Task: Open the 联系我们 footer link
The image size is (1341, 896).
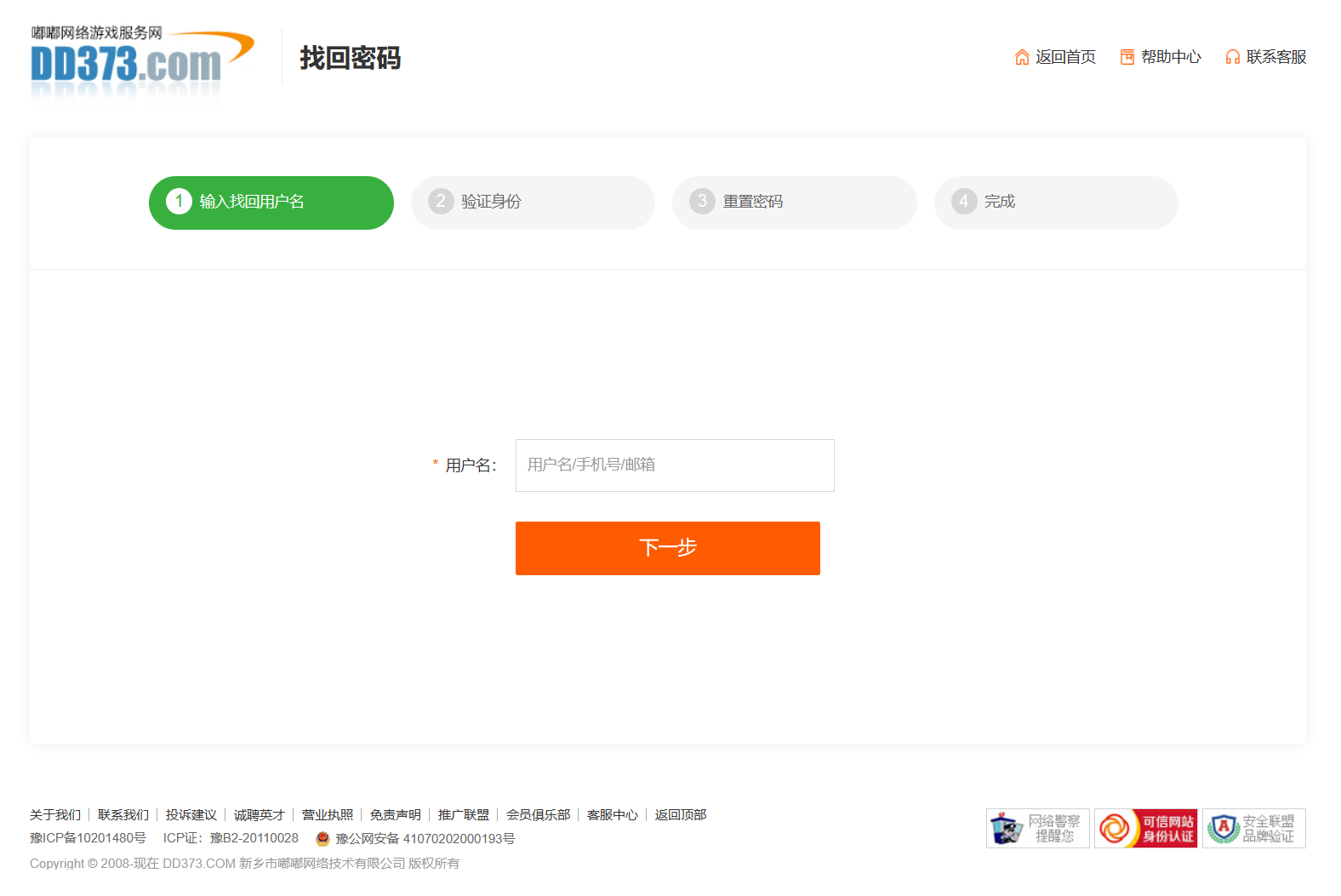Action: click(x=123, y=815)
